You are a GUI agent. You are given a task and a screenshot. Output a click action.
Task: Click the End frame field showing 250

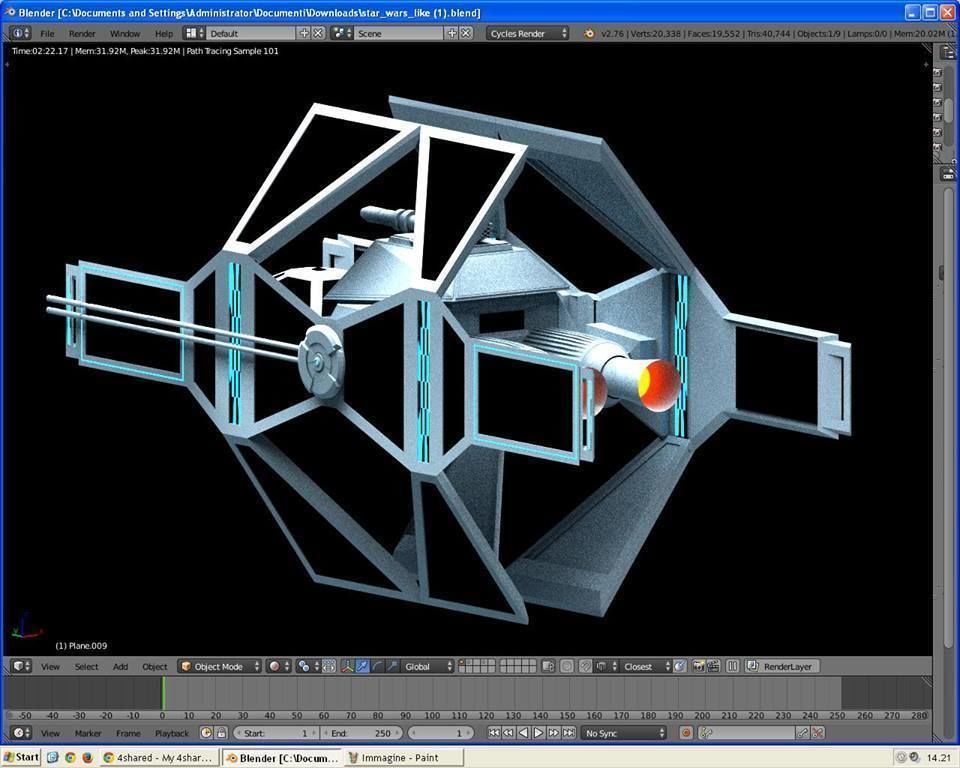coord(362,732)
